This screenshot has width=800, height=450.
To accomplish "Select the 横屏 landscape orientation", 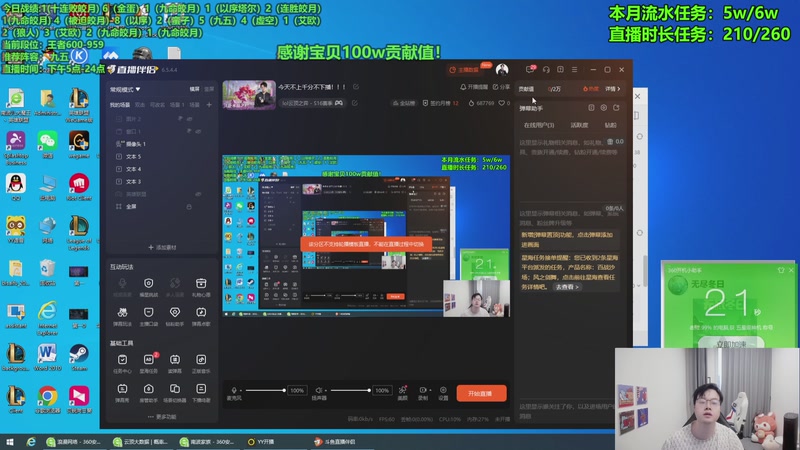I will pos(194,89).
